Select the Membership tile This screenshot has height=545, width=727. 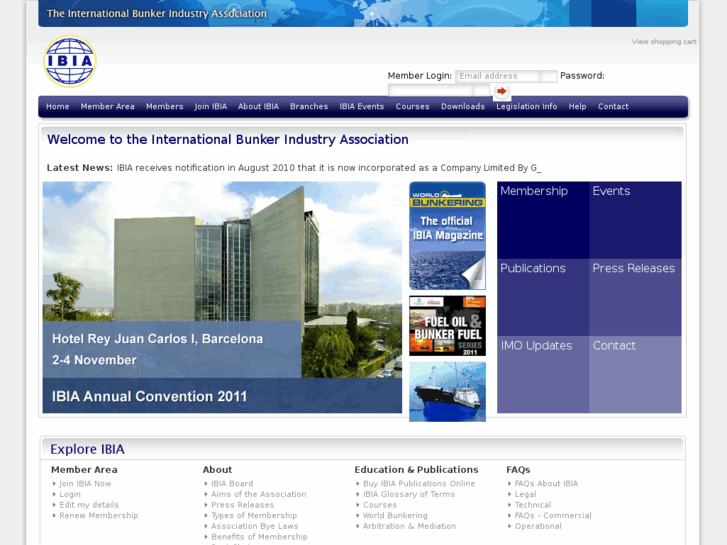click(x=543, y=220)
